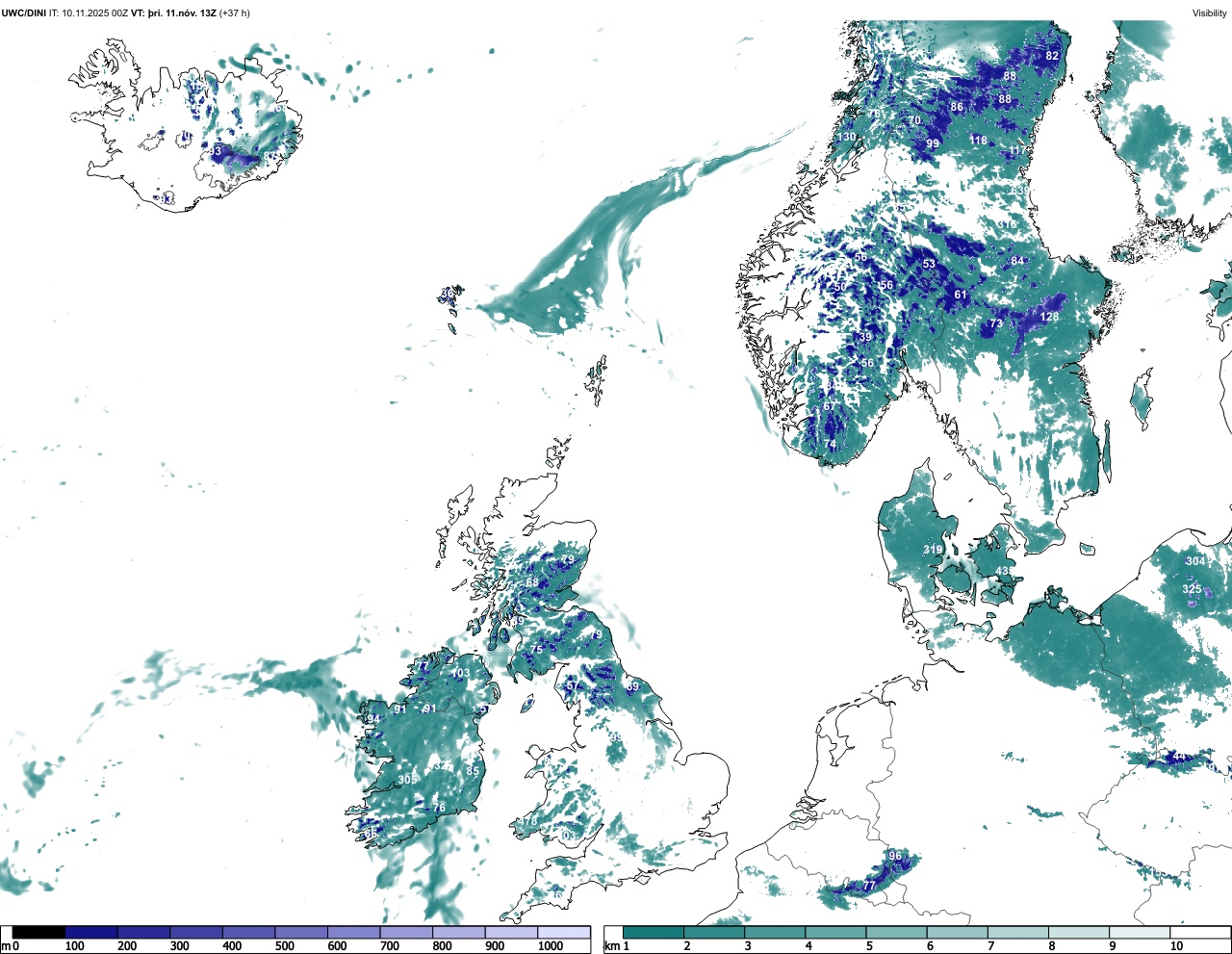Click the 'm' unit label in legend
Image resolution: width=1232 pixels, height=954 pixels.
(x=7, y=946)
